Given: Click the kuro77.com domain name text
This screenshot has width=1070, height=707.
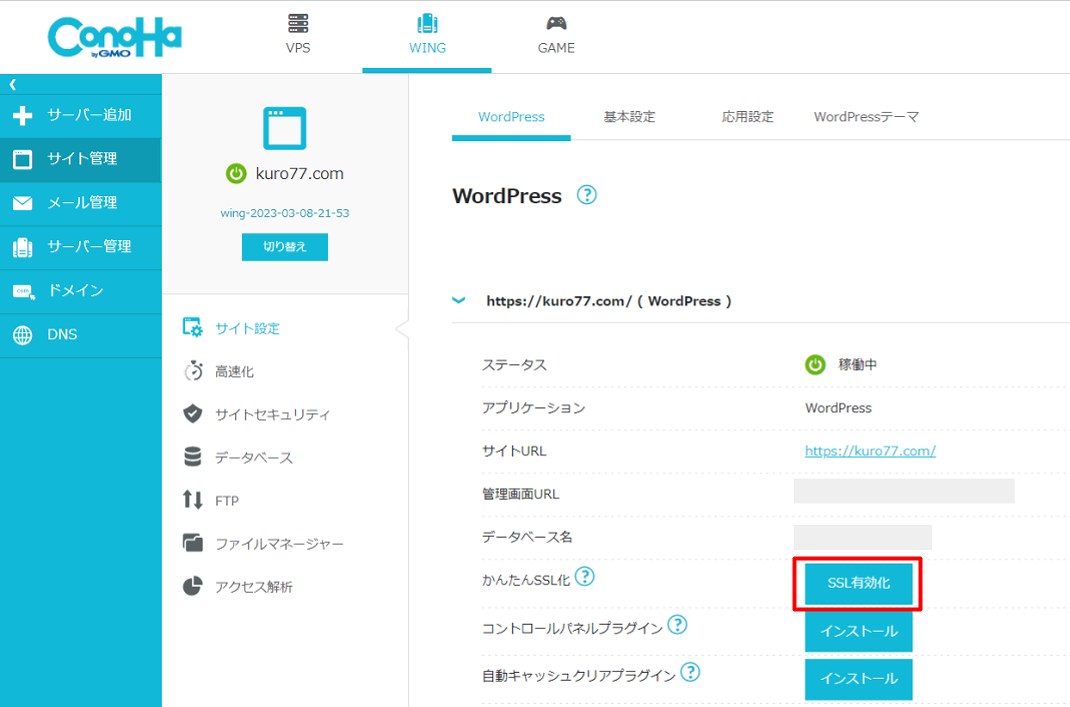Looking at the screenshot, I should click(x=300, y=173).
